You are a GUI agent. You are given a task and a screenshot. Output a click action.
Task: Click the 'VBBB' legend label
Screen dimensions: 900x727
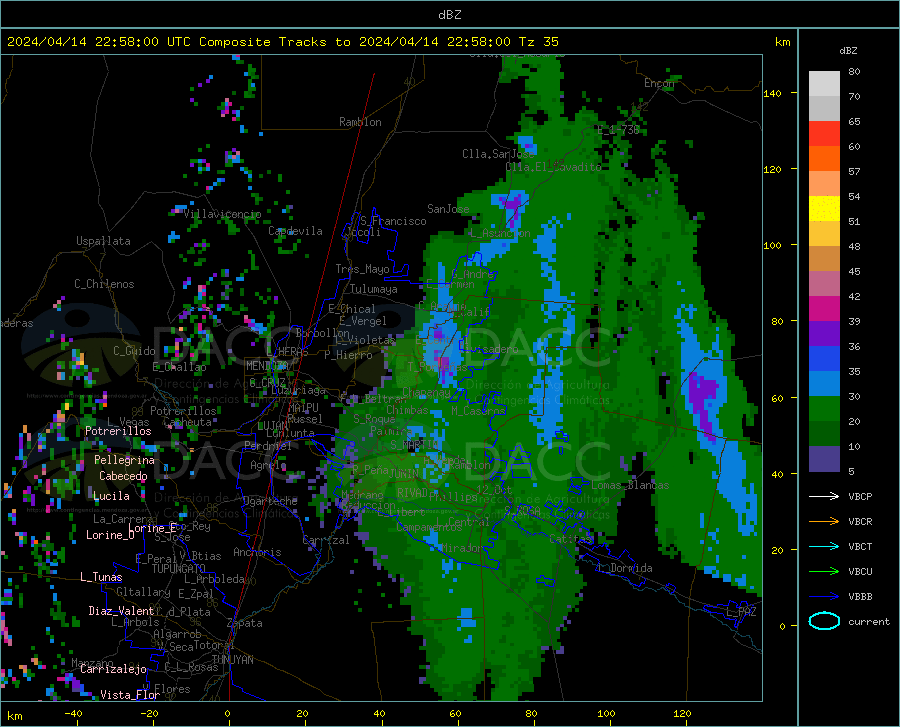[x=860, y=596]
